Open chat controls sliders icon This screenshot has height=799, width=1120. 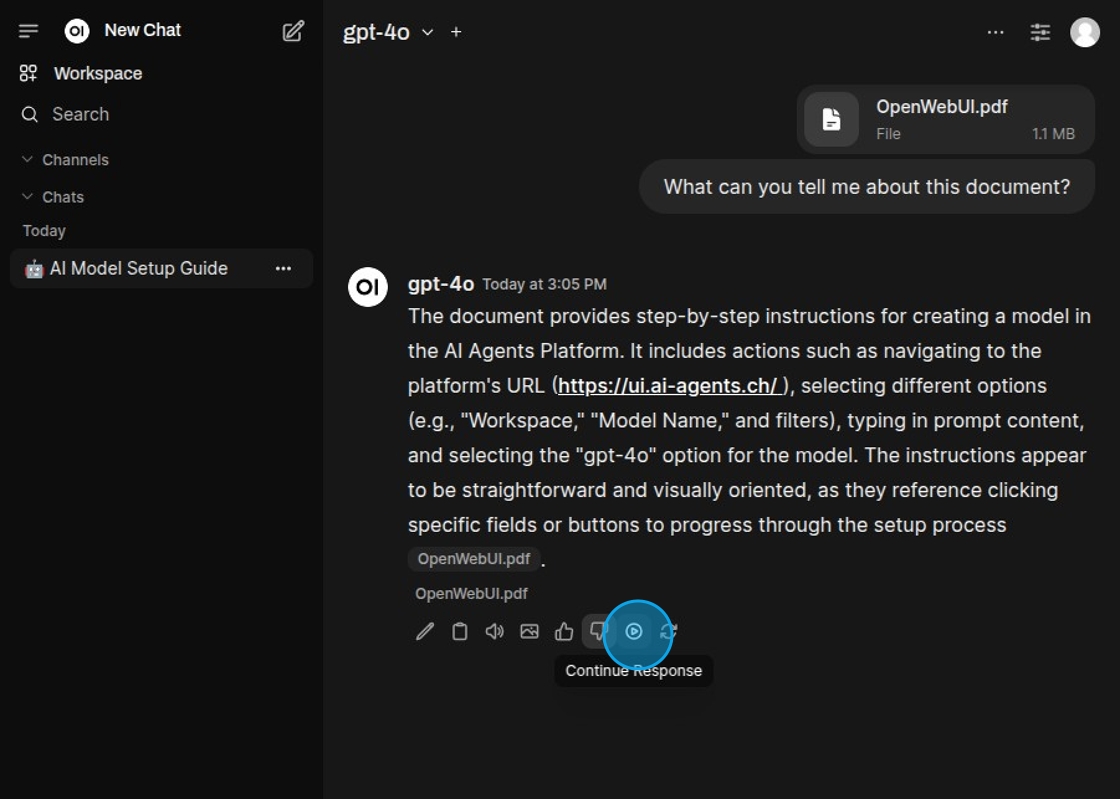pyautogui.click(x=1040, y=32)
